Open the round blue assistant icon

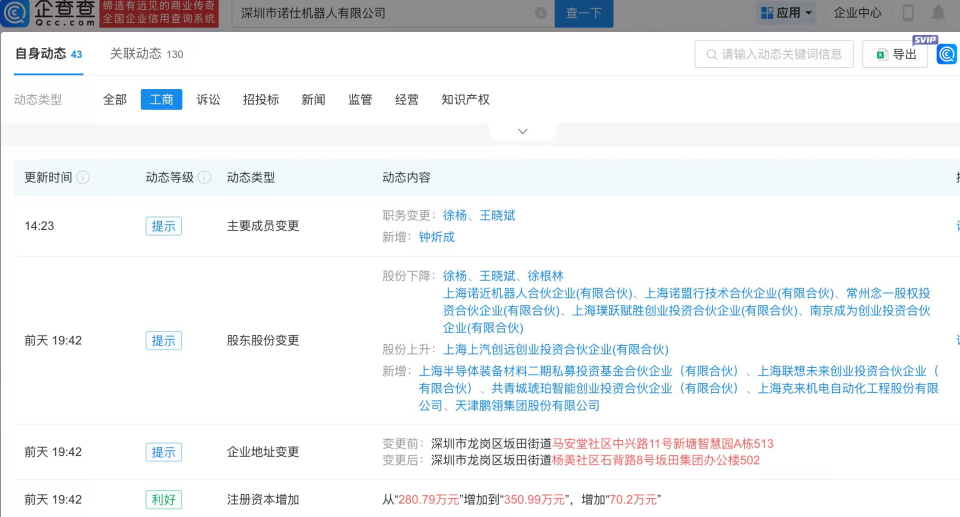click(x=947, y=54)
